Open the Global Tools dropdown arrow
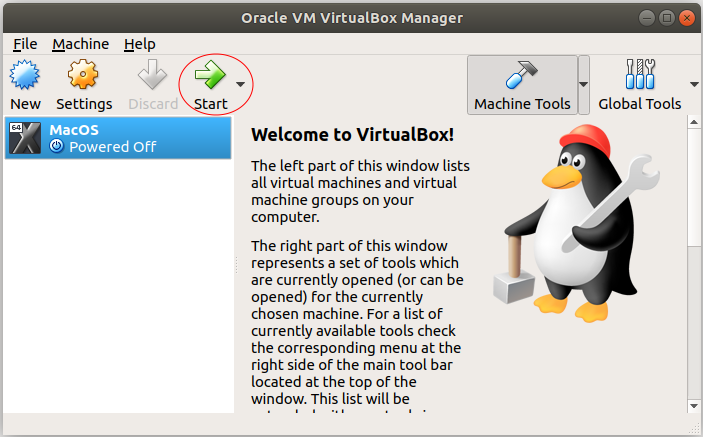This screenshot has width=703, height=437. 694,85
